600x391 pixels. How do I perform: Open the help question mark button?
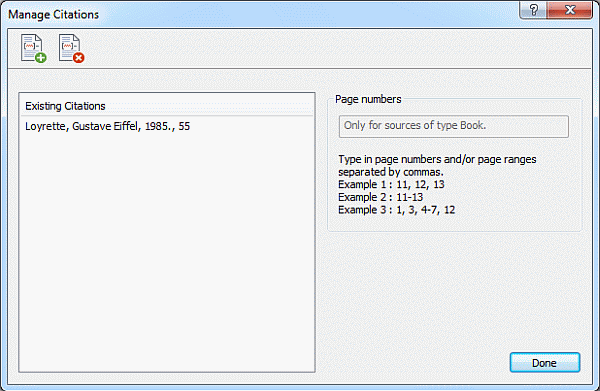(x=533, y=10)
